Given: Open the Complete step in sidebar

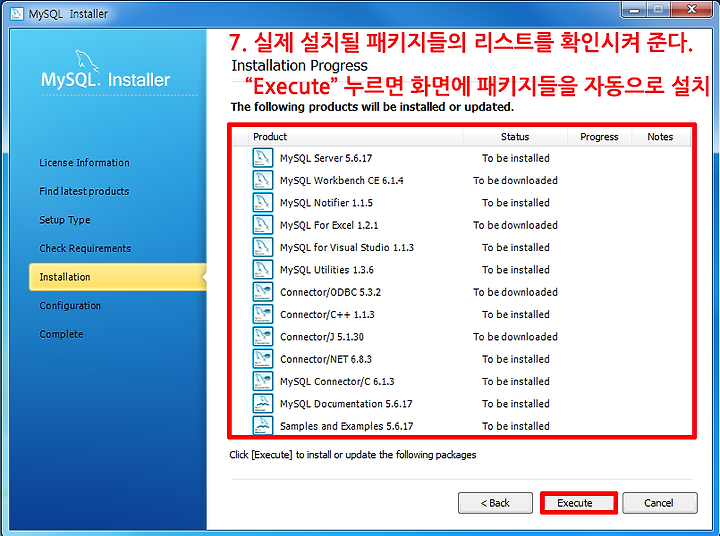Looking at the screenshot, I should (61, 334).
